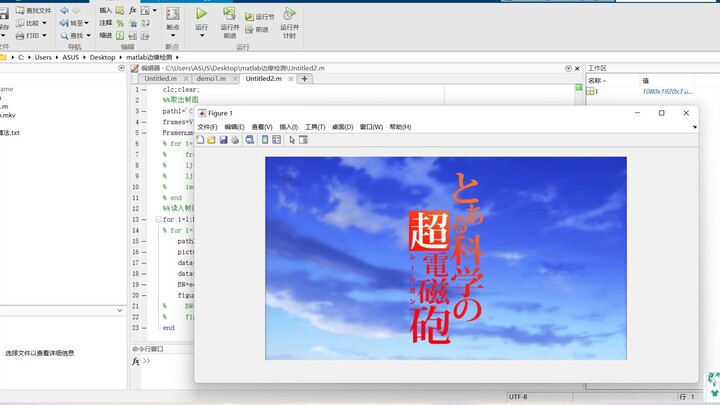The image size is (720, 405).
Task: Click variable I array icon in workspace
Action: [590, 91]
